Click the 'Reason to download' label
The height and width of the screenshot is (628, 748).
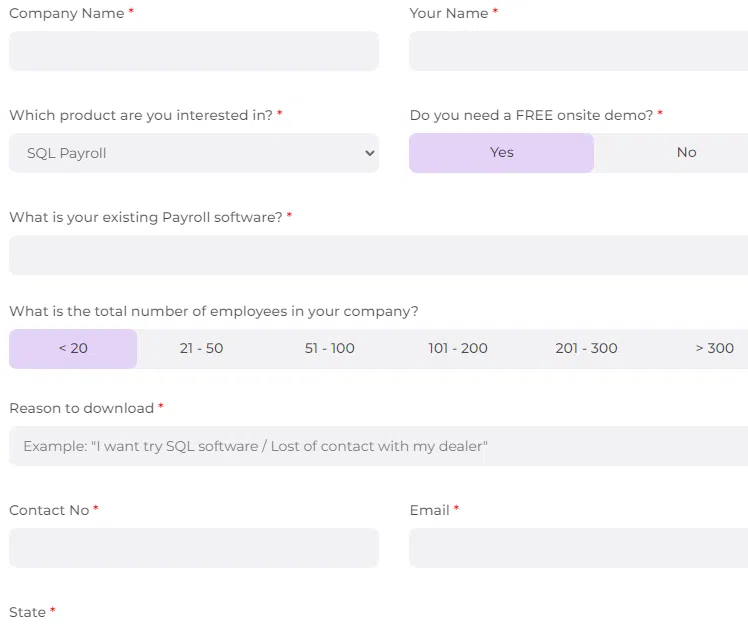click(82, 408)
